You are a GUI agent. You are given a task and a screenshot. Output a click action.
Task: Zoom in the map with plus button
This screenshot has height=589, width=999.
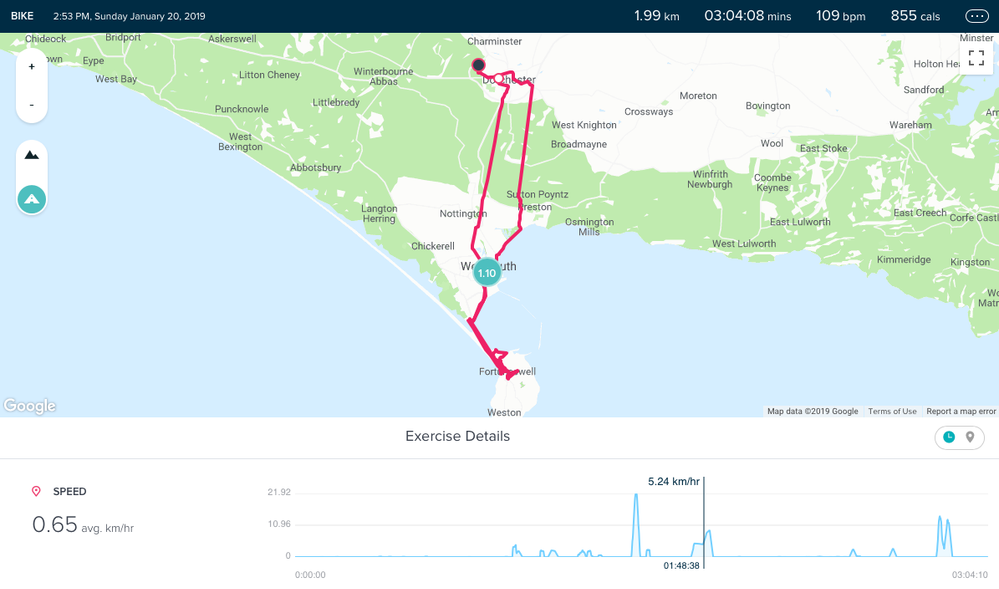[31, 67]
